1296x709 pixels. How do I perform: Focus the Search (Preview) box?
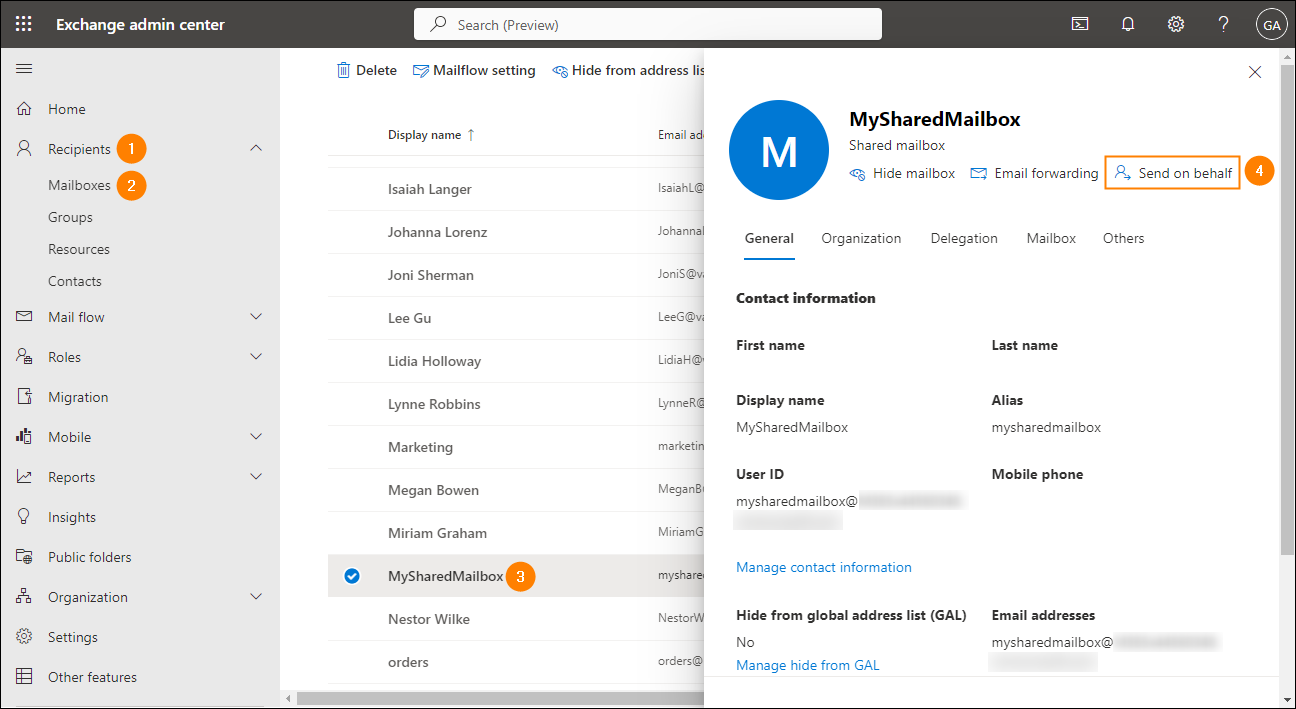pyautogui.click(x=648, y=25)
